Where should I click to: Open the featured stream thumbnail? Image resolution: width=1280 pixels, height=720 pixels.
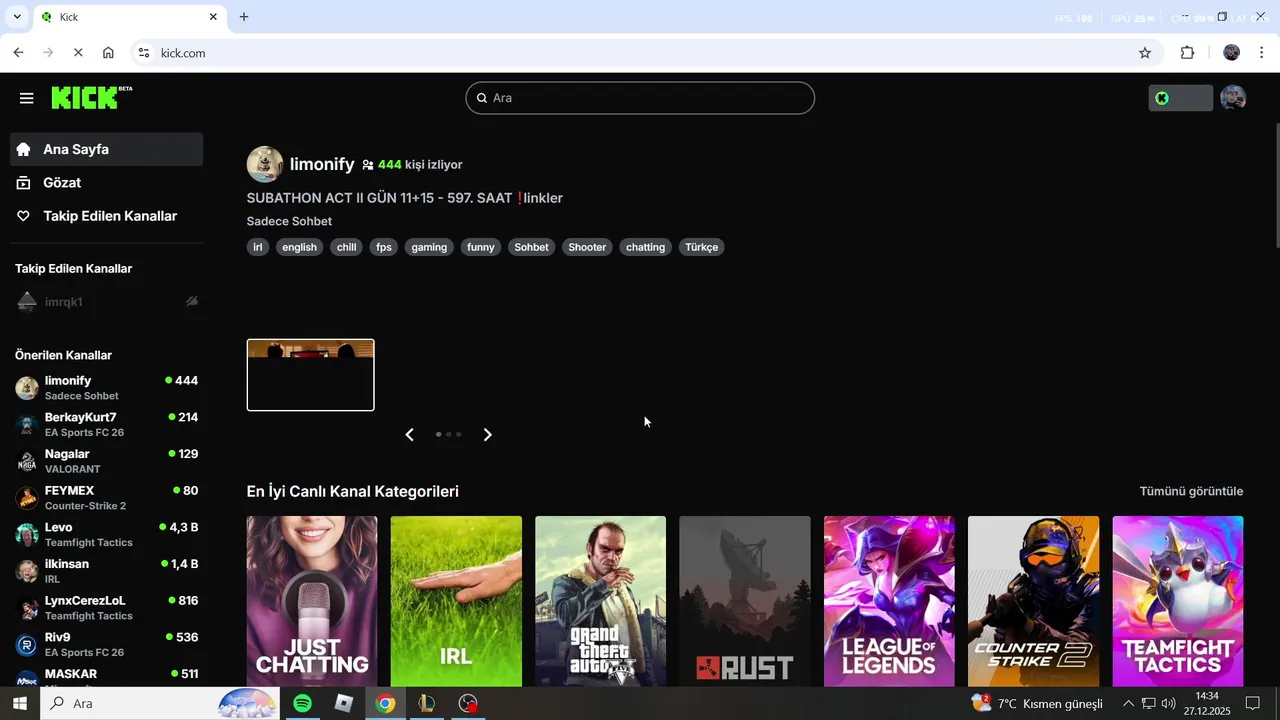[311, 375]
